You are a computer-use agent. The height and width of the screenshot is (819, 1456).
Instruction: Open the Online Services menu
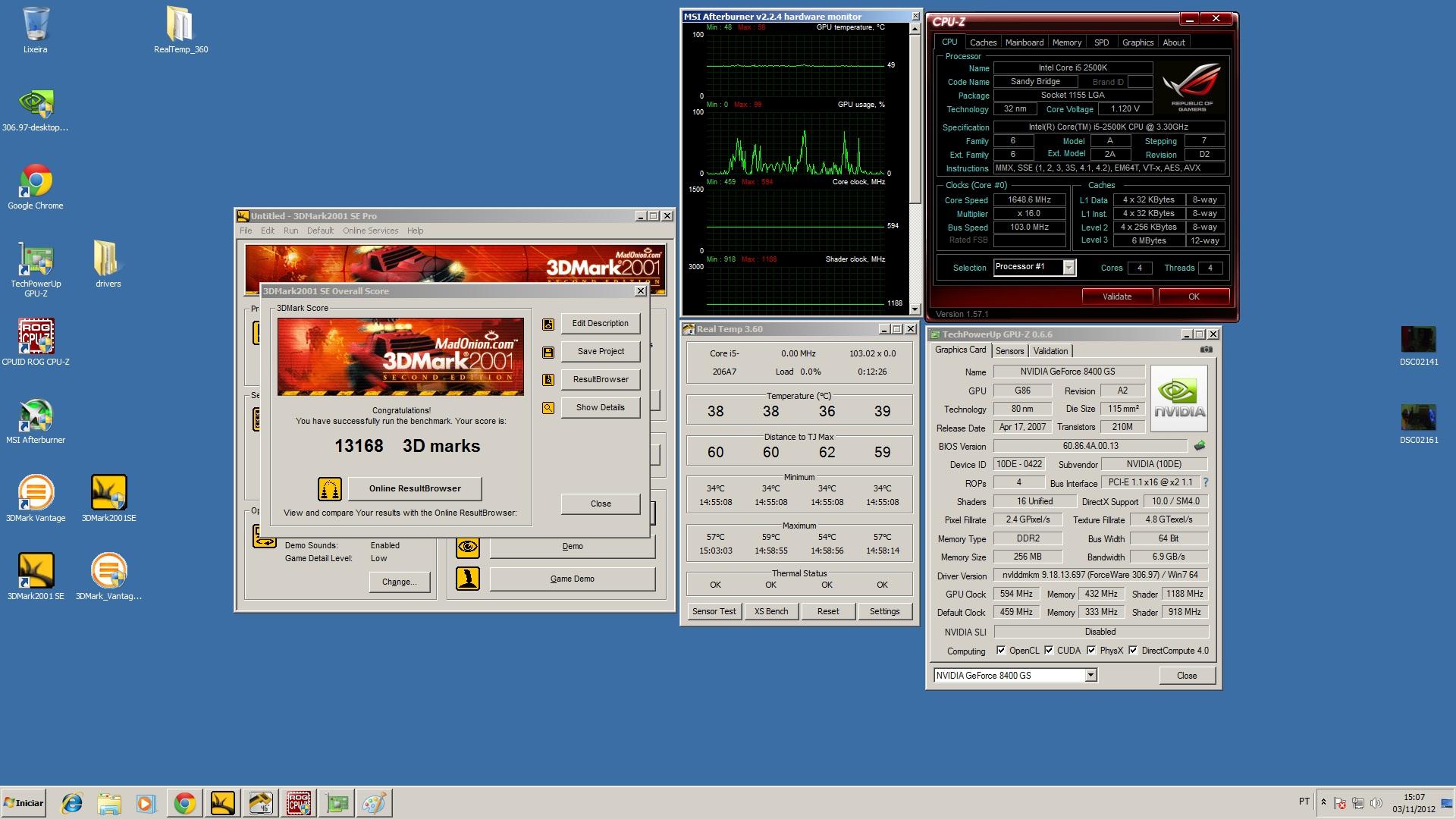[x=370, y=231]
